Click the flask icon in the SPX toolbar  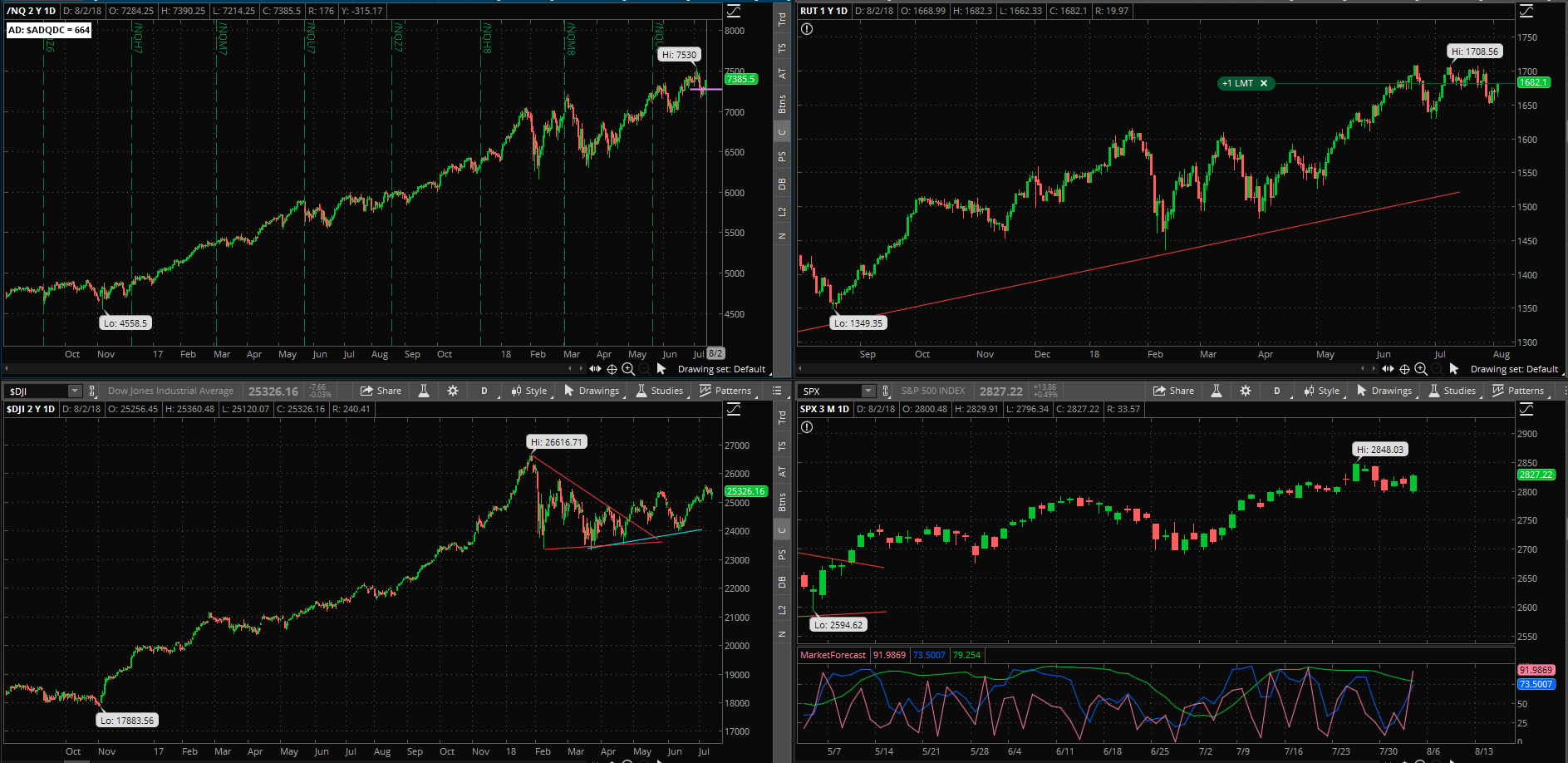1217,391
